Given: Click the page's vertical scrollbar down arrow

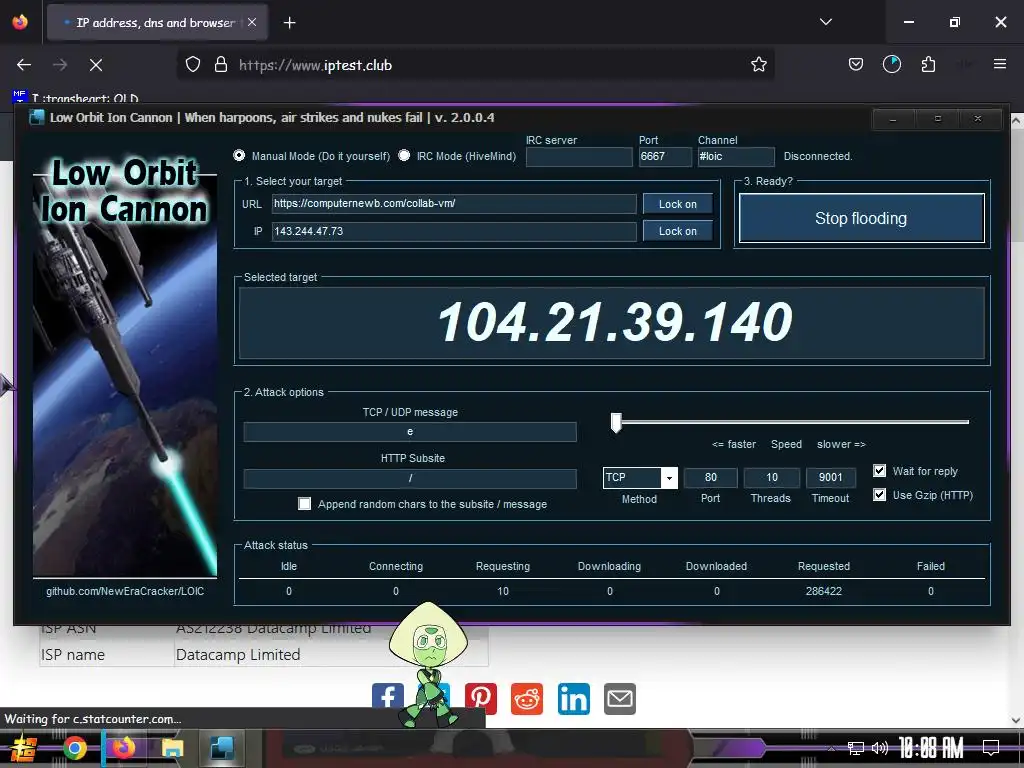Looking at the screenshot, I should click(1016, 720).
